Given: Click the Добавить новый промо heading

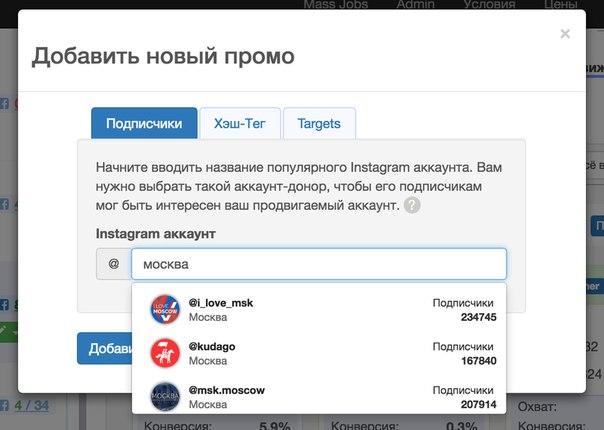Looking at the screenshot, I should click(163, 56).
